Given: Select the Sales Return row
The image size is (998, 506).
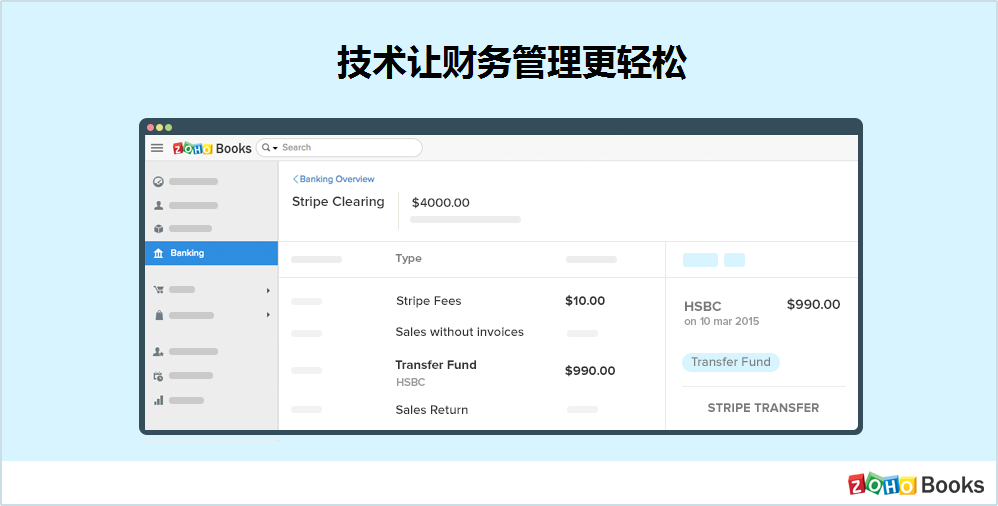Looking at the screenshot, I should (x=472, y=410).
